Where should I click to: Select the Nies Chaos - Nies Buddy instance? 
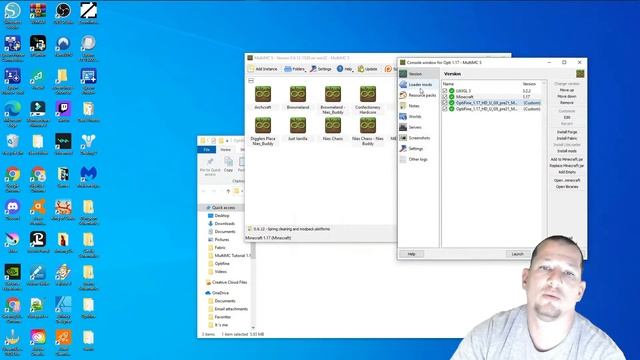(368, 131)
